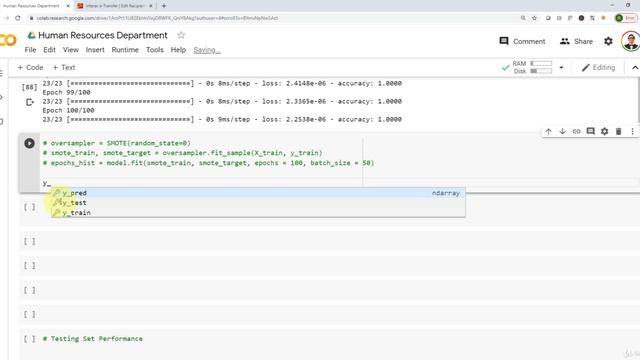Run the SMOTE oversampler cell
This screenshot has height=360, width=640.
tap(29, 143)
